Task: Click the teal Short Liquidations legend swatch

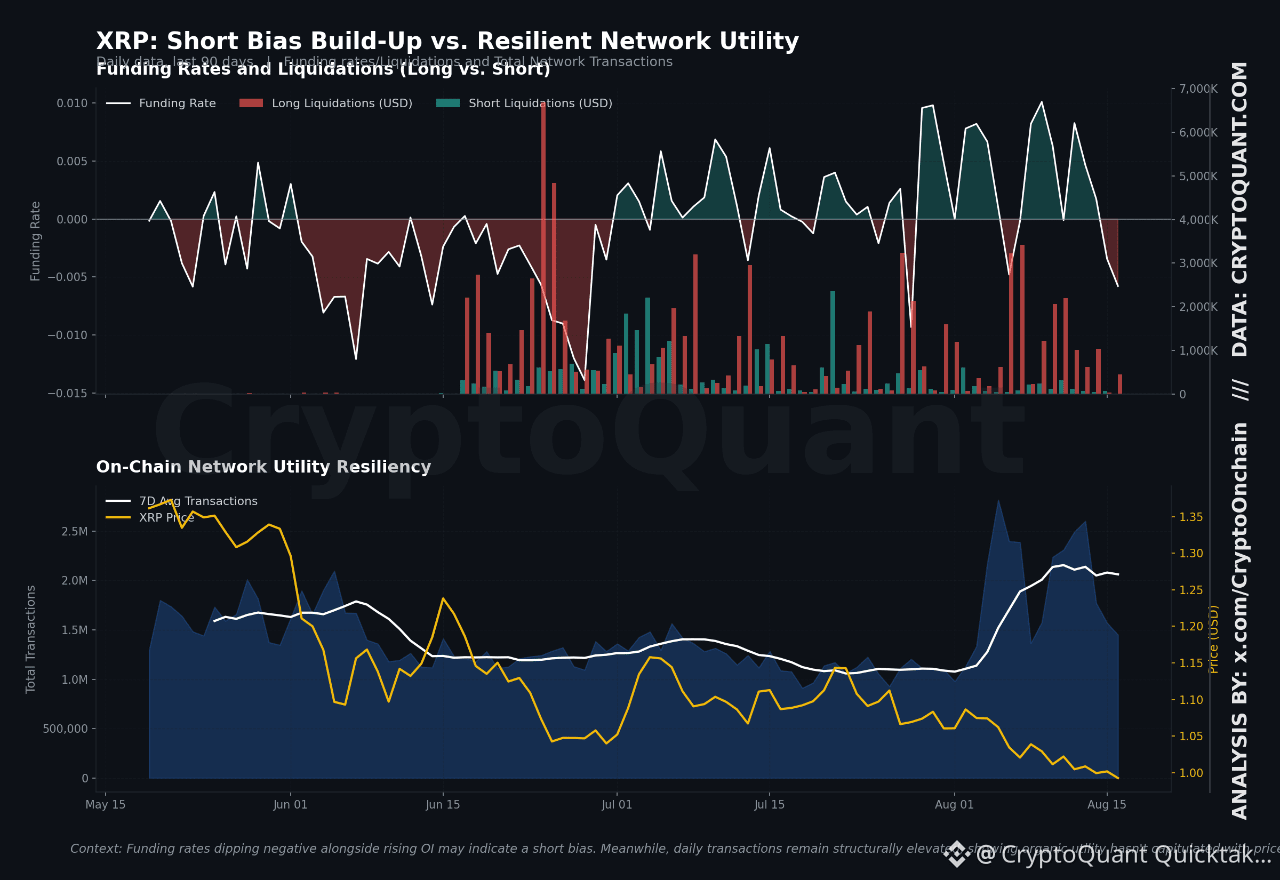Action: [448, 103]
